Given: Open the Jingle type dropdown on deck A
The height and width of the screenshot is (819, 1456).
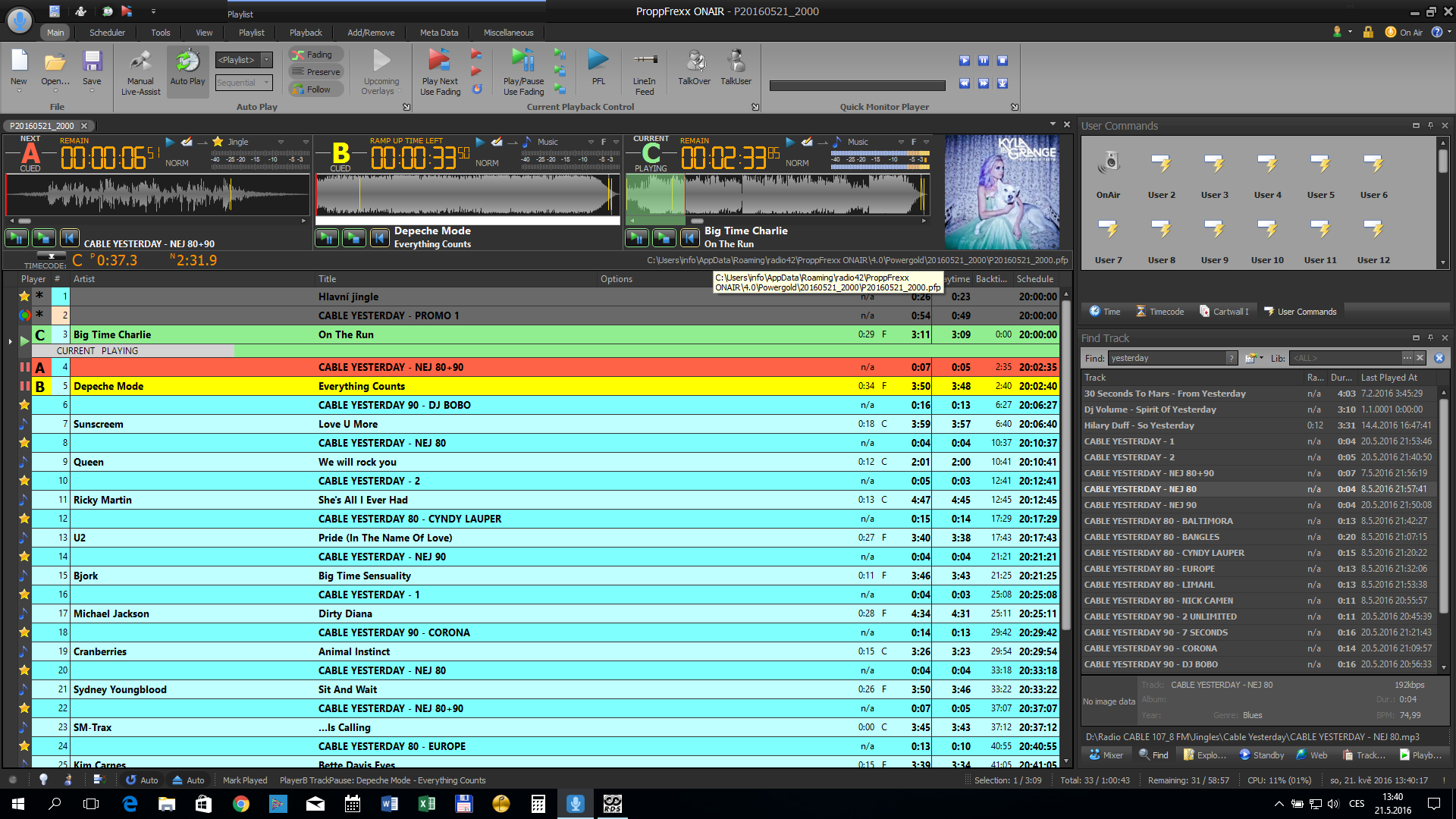Looking at the screenshot, I should (x=280, y=142).
